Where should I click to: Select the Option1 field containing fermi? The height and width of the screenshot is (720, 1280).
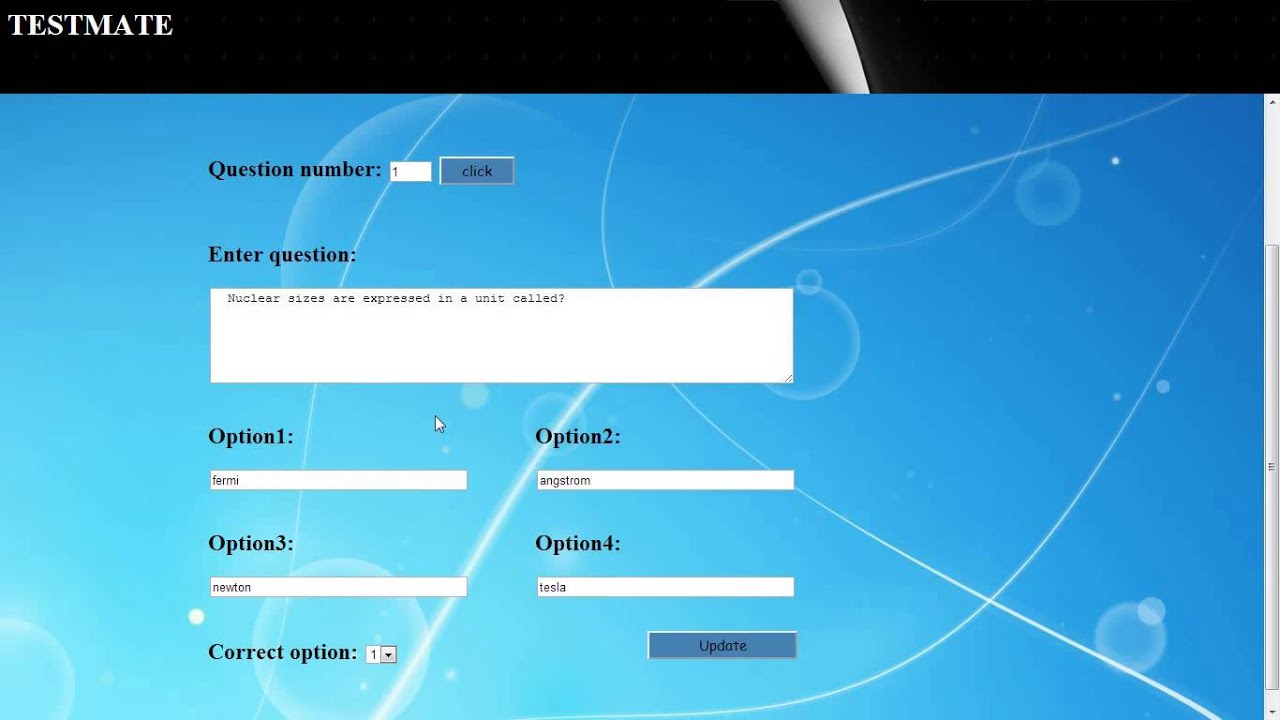338,480
